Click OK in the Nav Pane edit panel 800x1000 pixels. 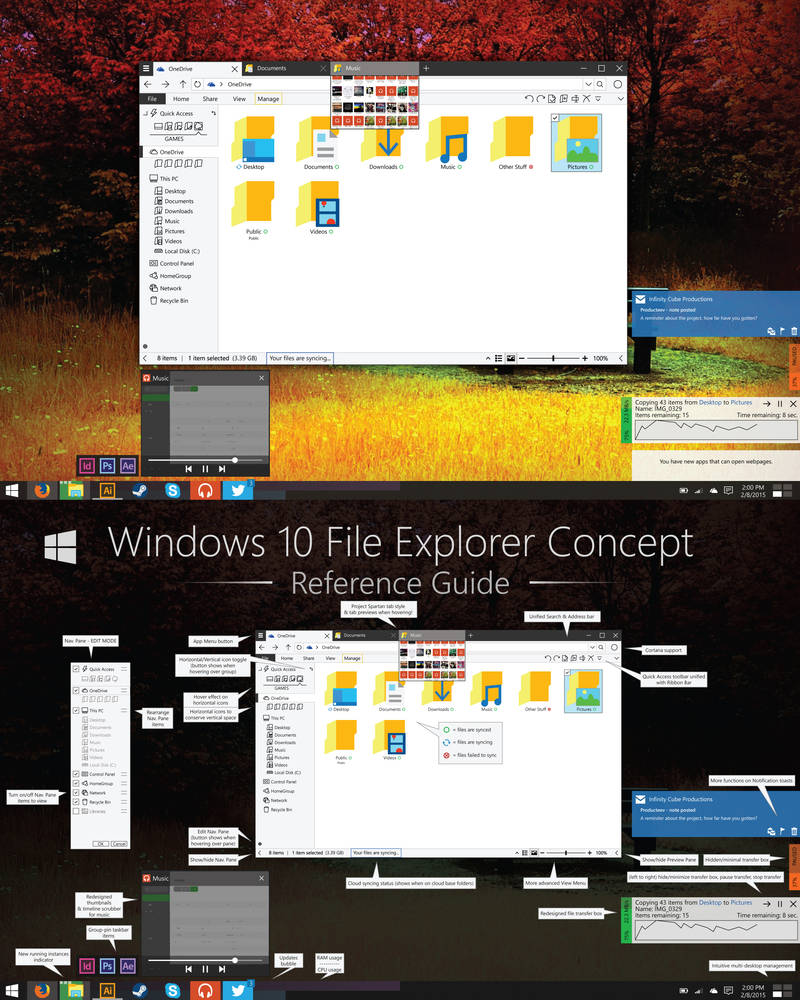[x=101, y=843]
